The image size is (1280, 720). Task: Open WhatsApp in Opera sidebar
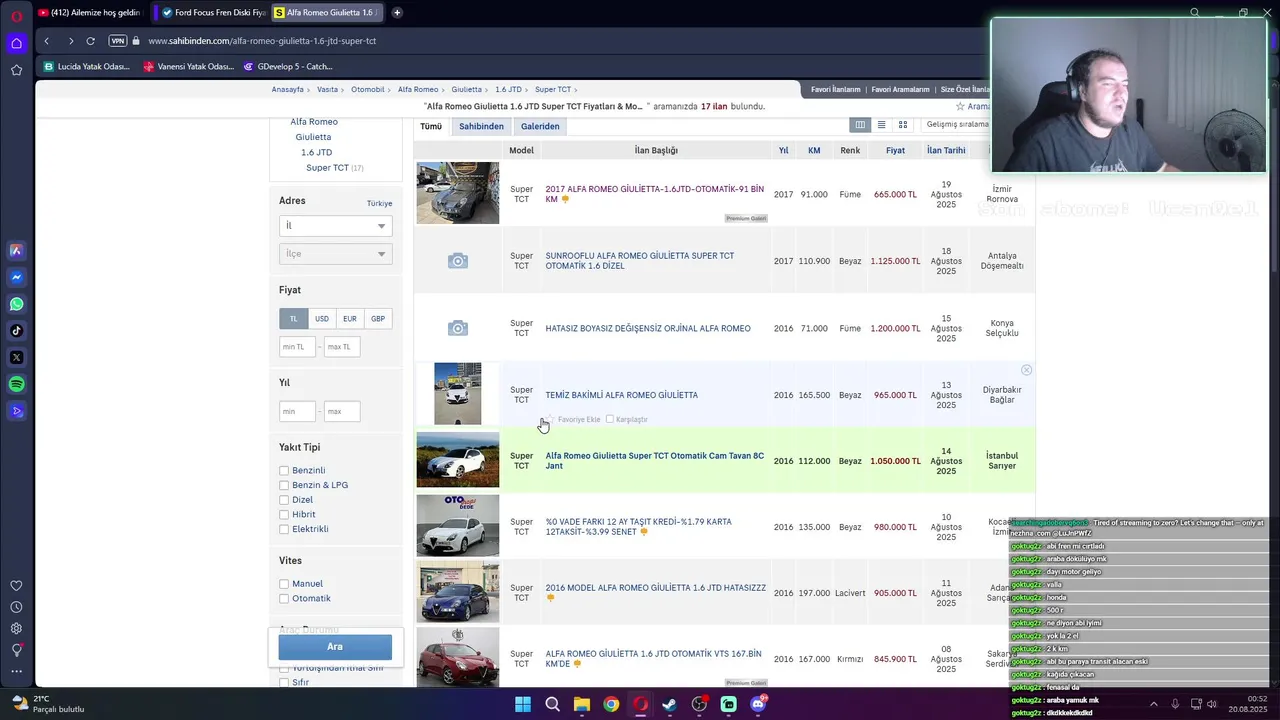click(x=16, y=304)
